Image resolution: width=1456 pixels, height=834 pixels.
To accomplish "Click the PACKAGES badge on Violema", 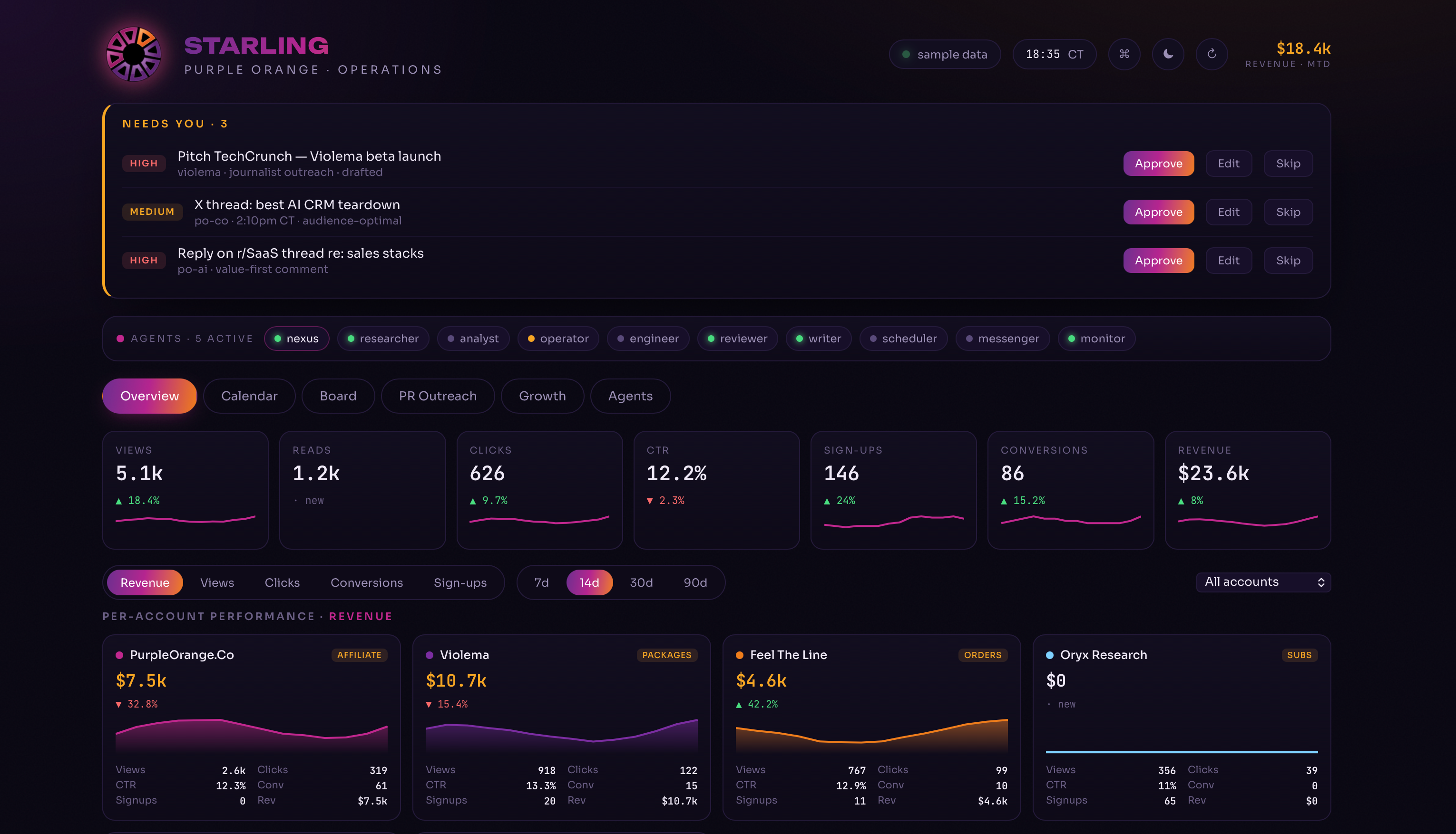I will [x=666, y=655].
